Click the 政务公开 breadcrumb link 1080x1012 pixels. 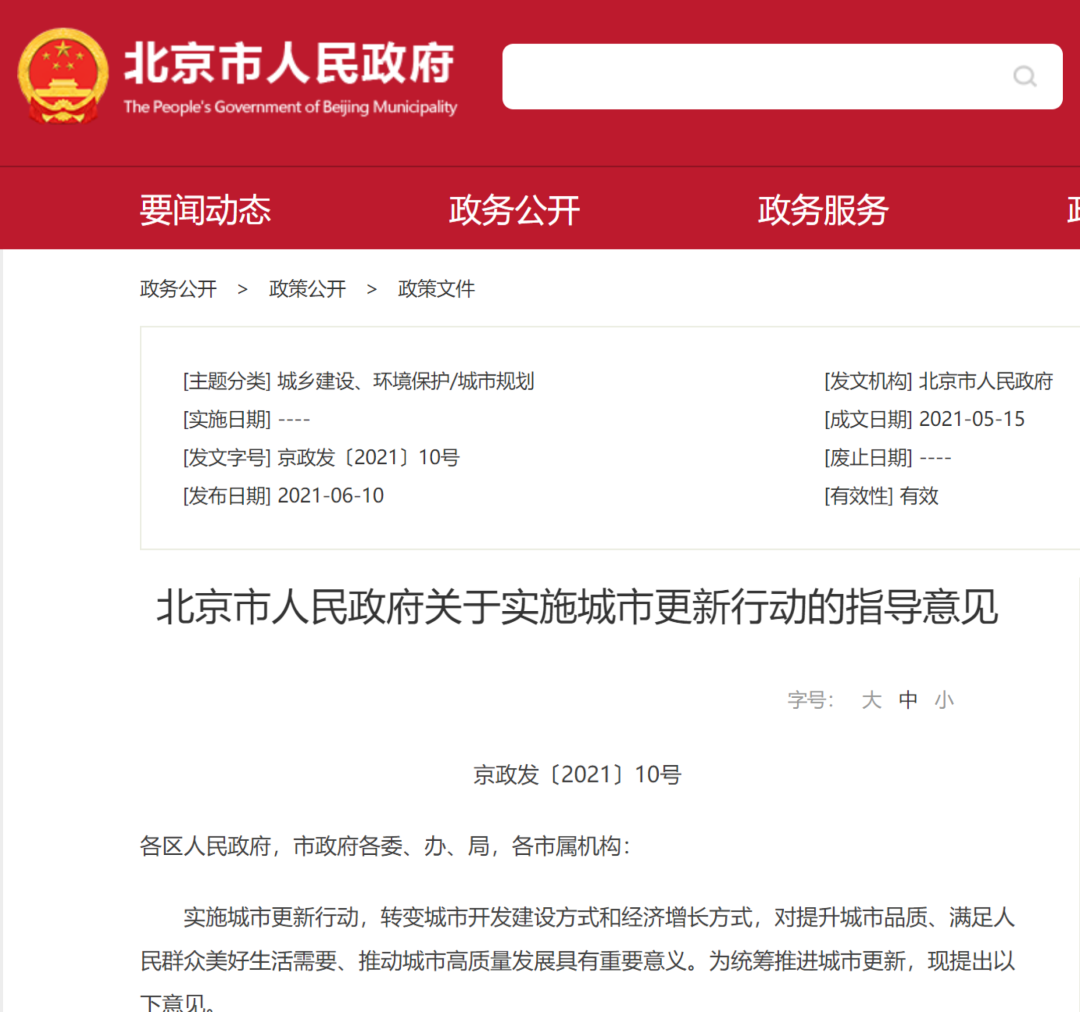click(178, 289)
